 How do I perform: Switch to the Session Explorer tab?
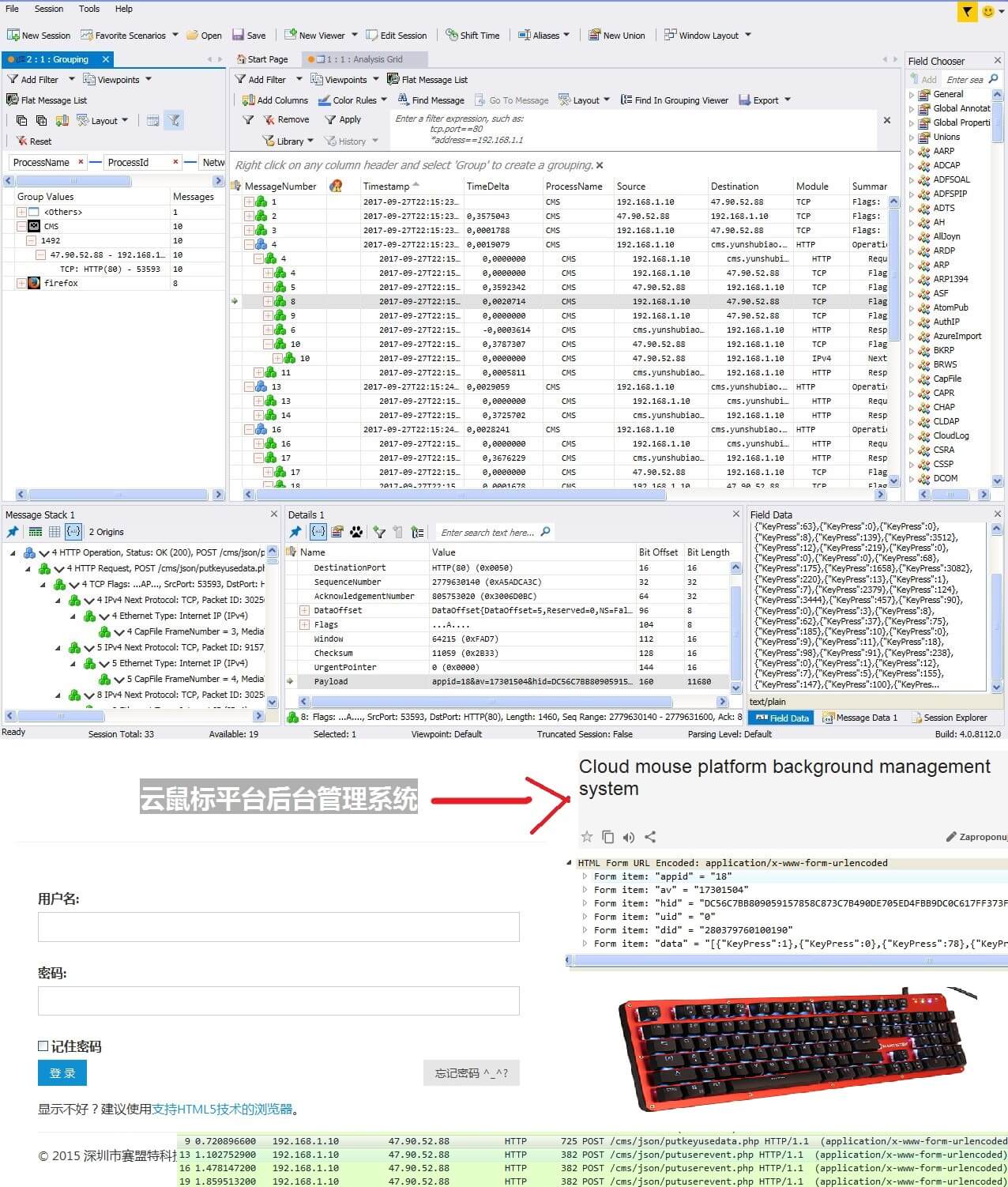pyautogui.click(x=949, y=718)
